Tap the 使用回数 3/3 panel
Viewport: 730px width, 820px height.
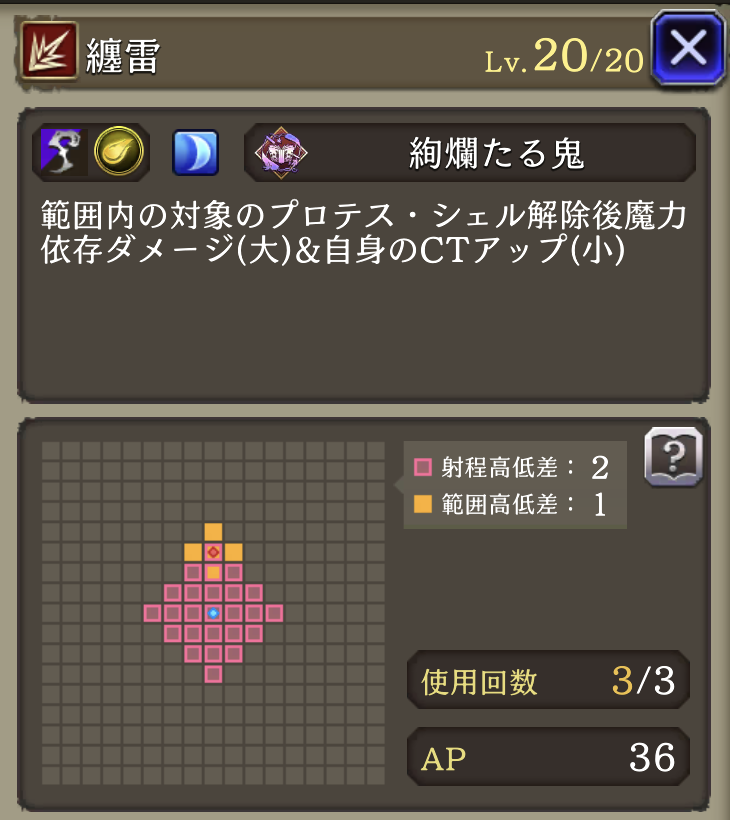548,680
